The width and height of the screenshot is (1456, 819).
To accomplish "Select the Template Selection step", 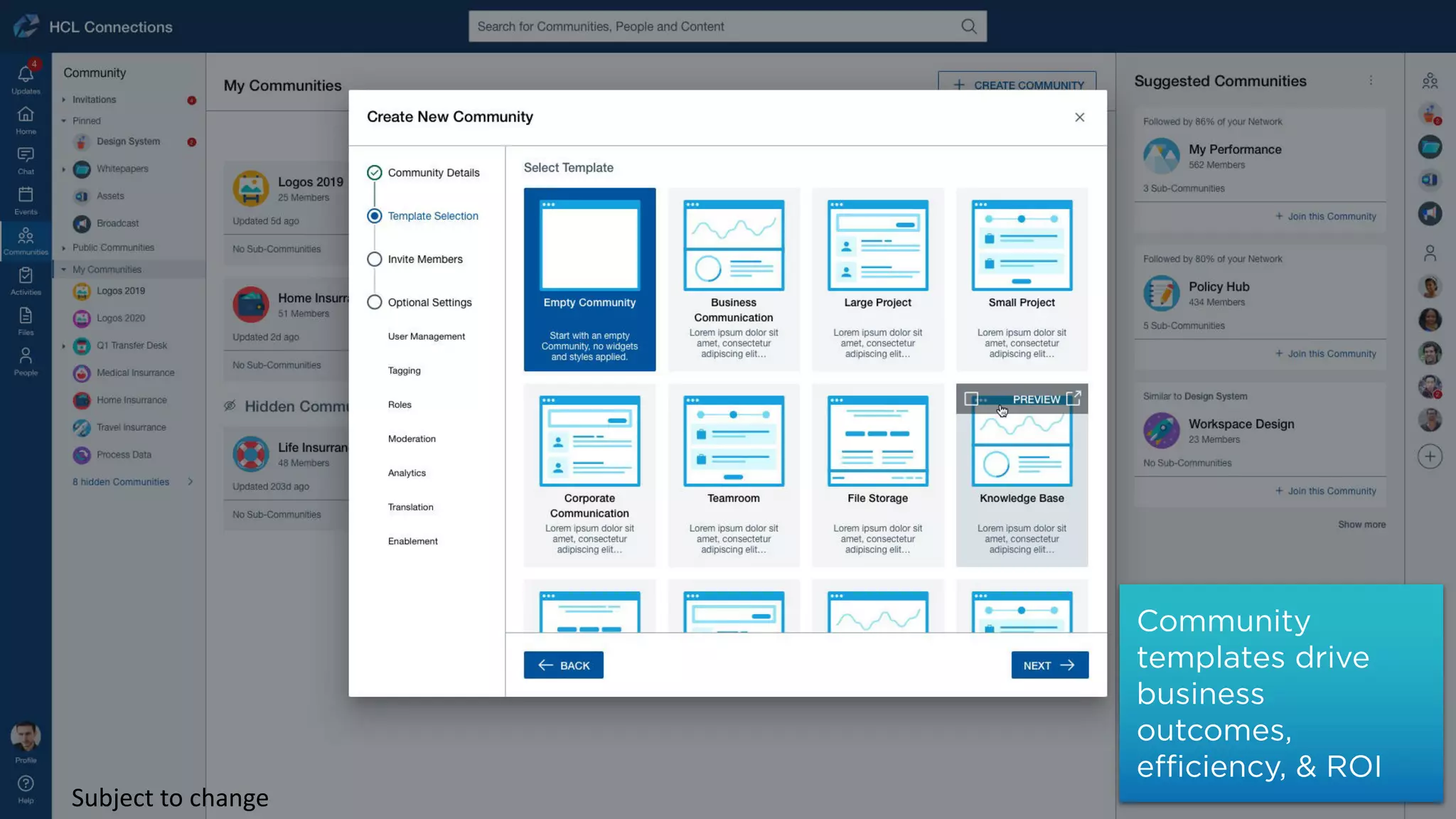I will click(x=423, y=216).
